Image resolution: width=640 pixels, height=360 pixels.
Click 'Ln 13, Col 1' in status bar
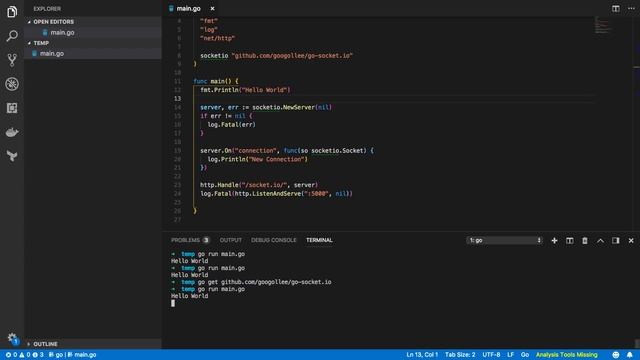(x=422, y=355)
